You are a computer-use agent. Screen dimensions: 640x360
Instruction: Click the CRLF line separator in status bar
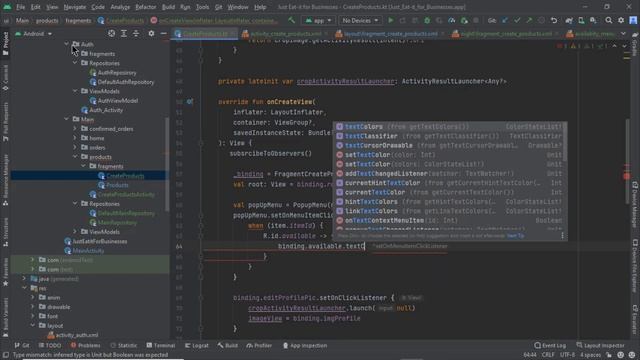(x=548, y=355)
